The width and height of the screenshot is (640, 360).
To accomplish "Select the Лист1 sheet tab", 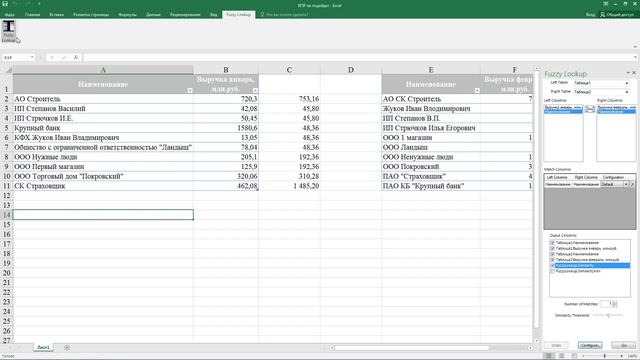I will click(x=43, y=348).
